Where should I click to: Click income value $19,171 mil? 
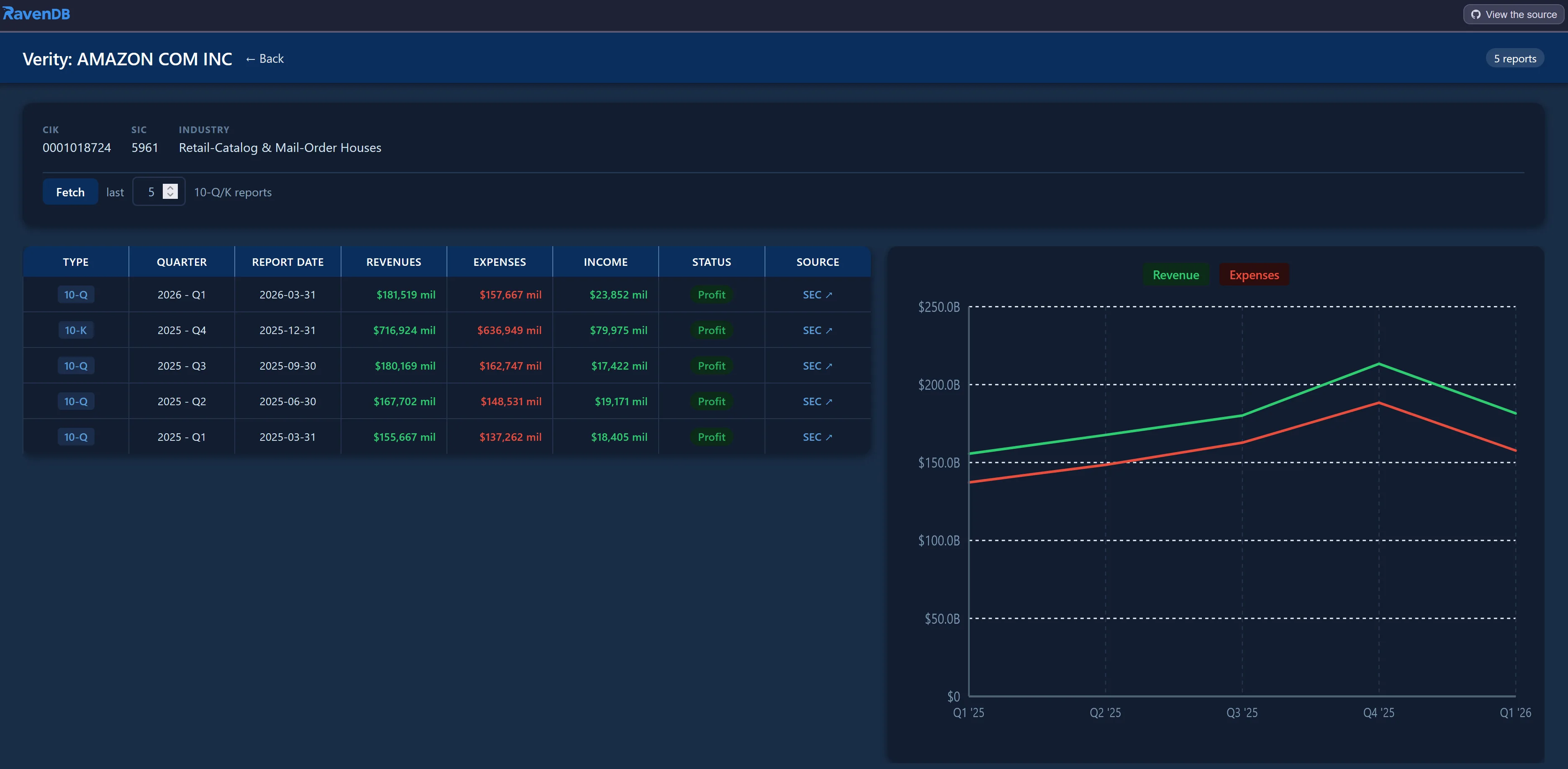pyautogui.click(x=621, y=401)
